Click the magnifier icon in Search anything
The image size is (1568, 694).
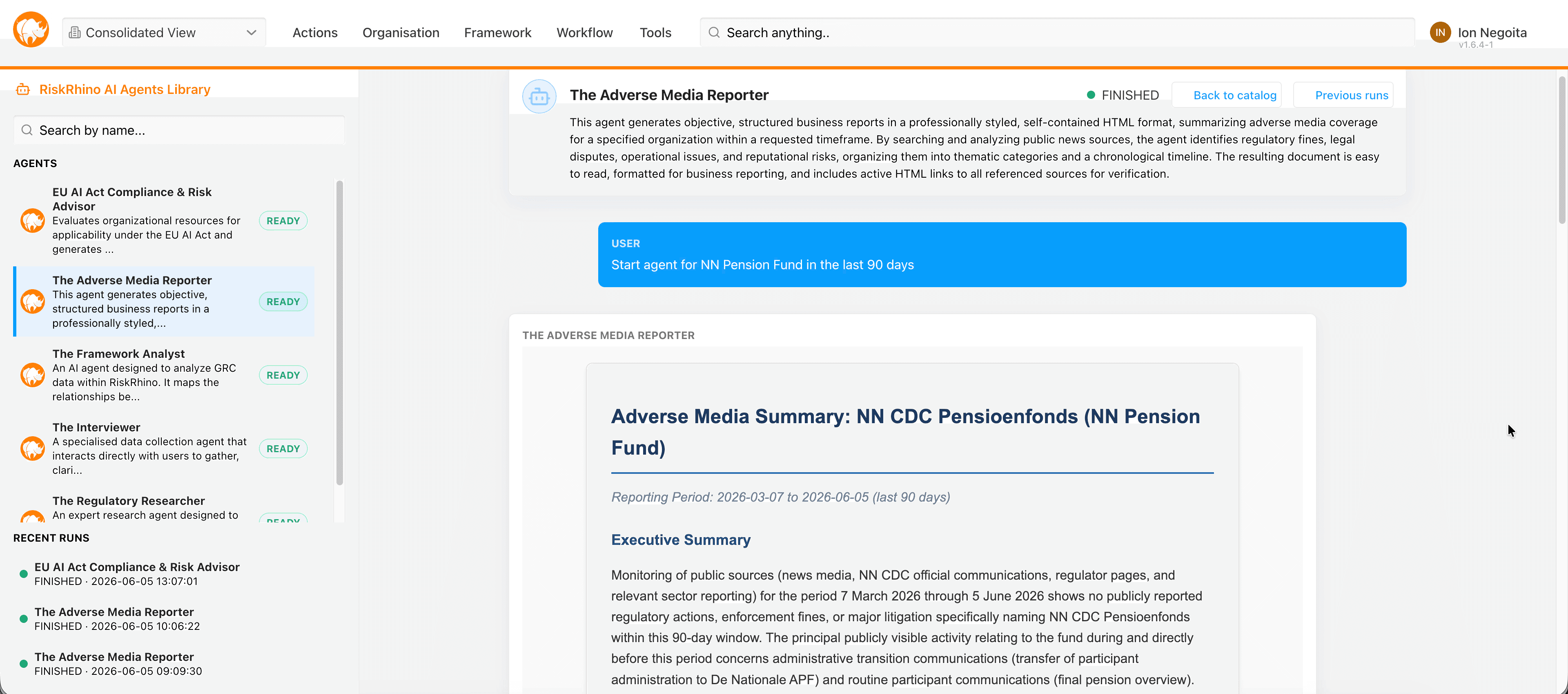[714, 32]
